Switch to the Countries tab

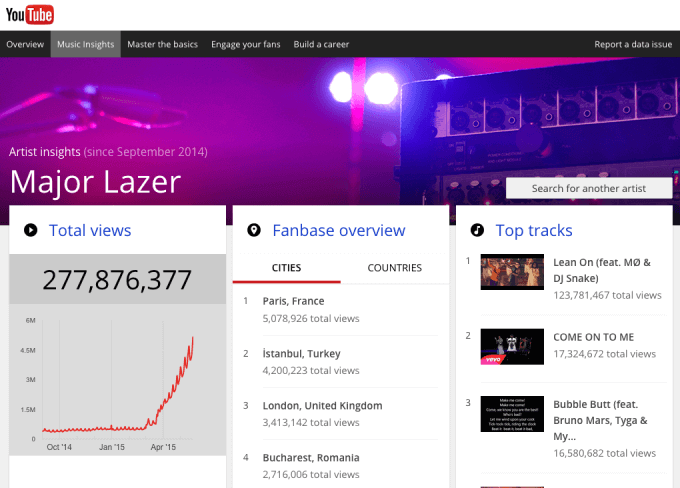pyautogui.click(x=394, y=268)
